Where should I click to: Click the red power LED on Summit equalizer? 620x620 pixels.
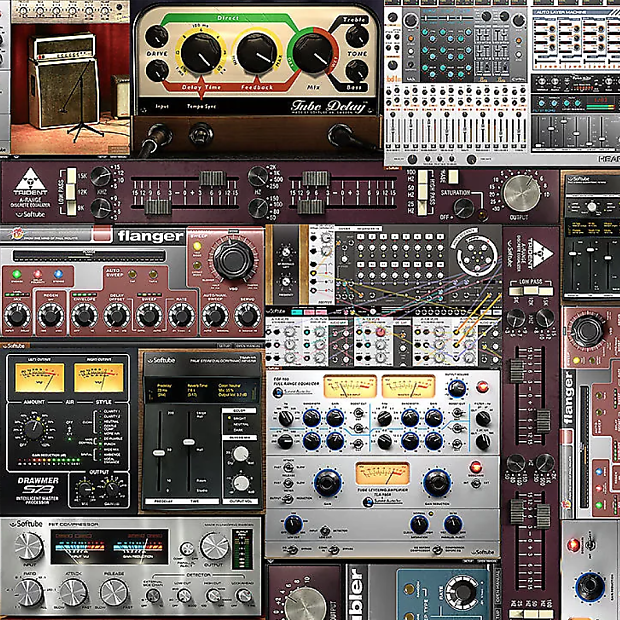click(482, 387)
